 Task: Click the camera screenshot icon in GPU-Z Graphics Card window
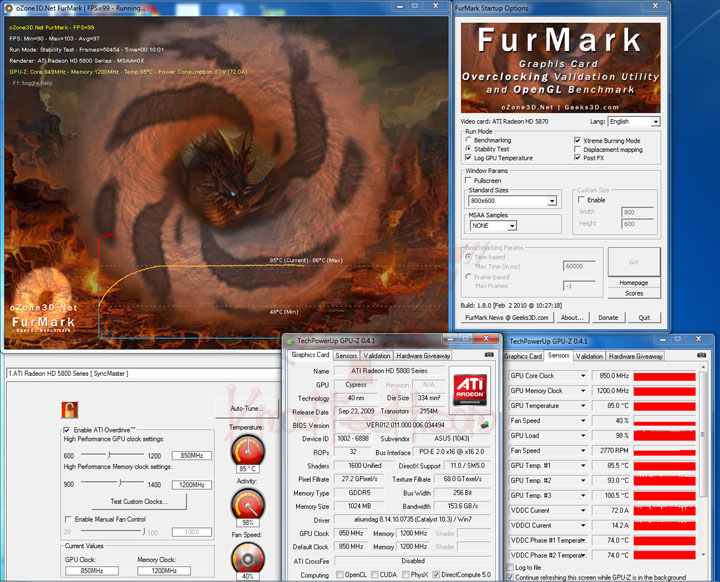coord(489,355)
